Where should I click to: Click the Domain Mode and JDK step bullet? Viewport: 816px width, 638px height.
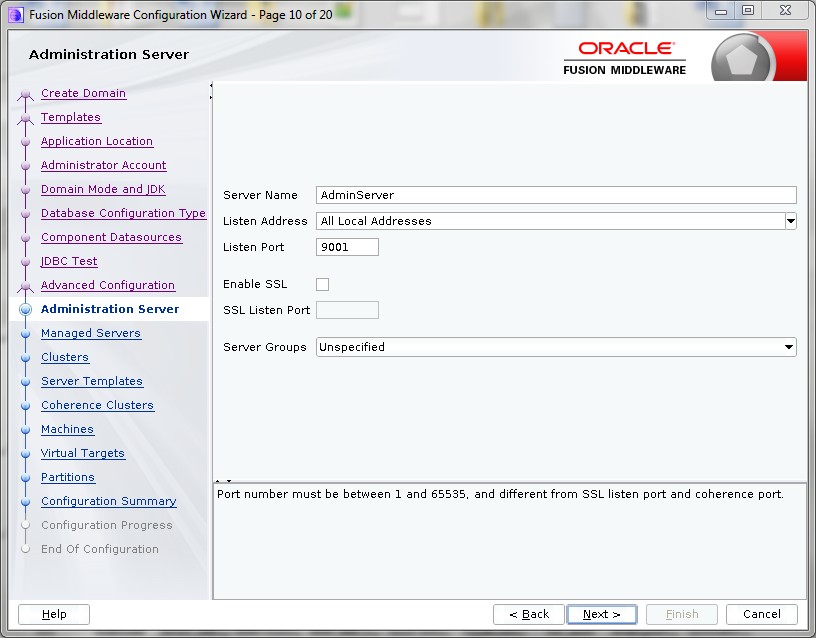tap(25, 189)
